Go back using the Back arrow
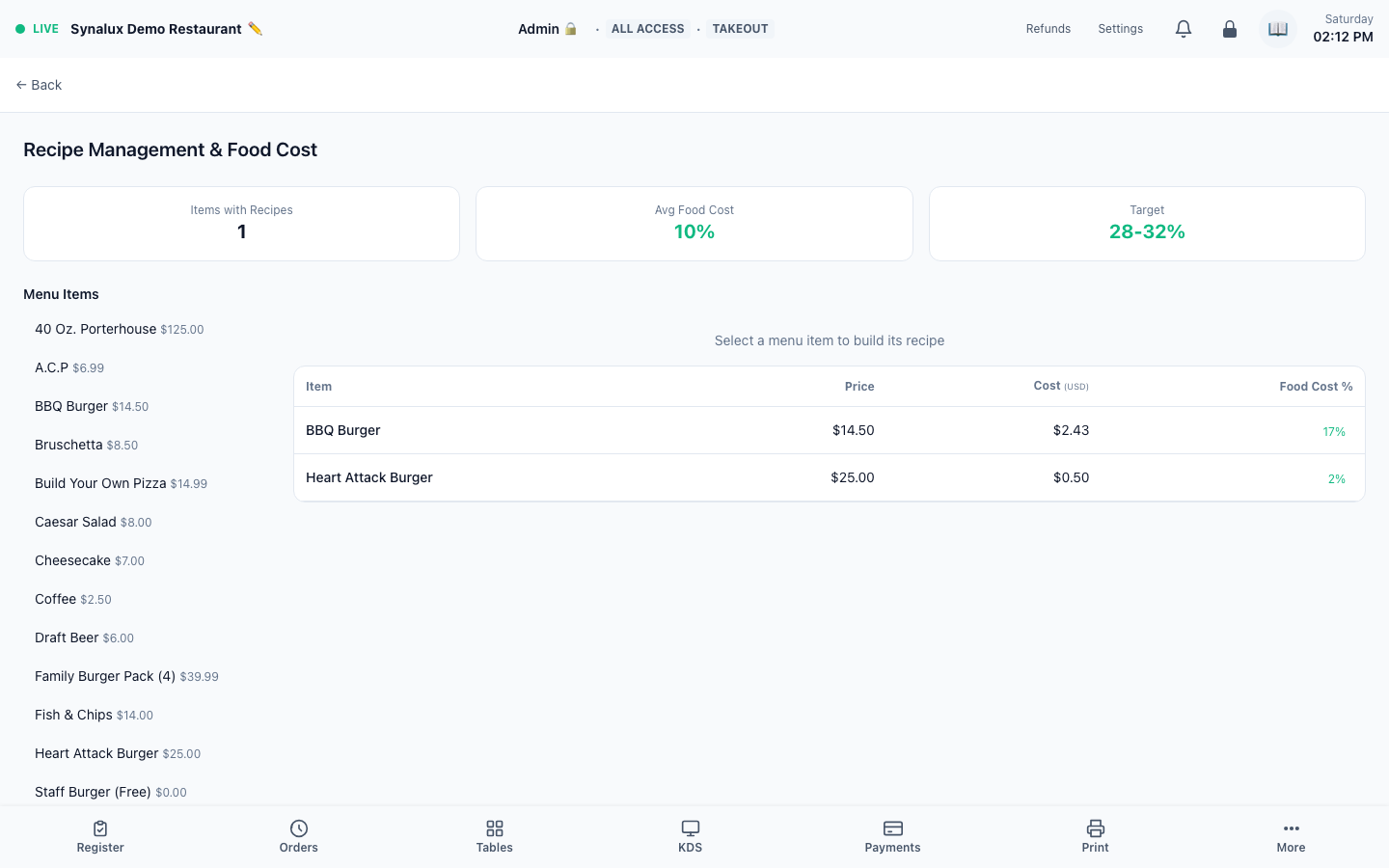 pyautogui.click(x=39, y=85)
